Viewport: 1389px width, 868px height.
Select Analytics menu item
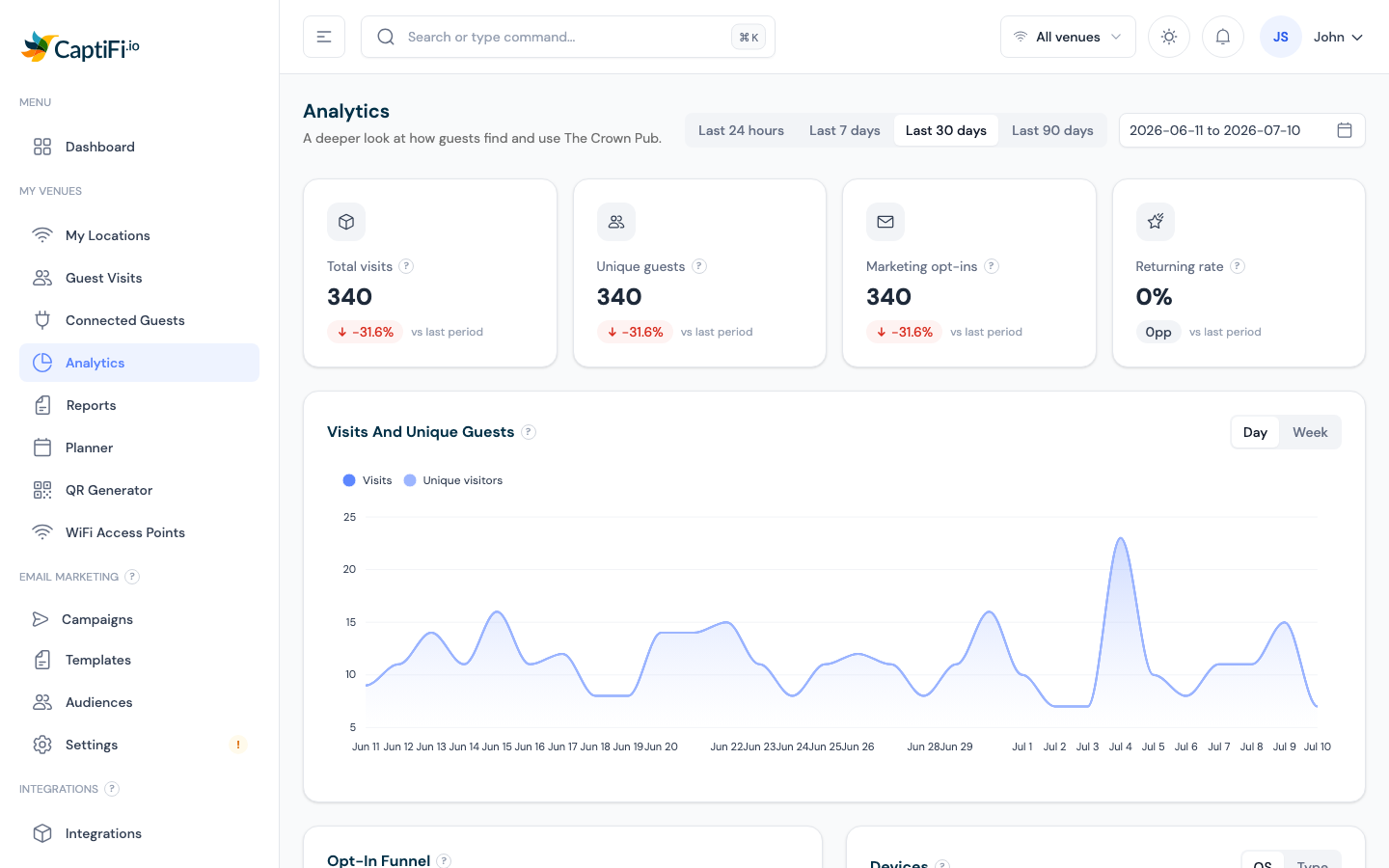pyautogui.click(x=139, y=363)
